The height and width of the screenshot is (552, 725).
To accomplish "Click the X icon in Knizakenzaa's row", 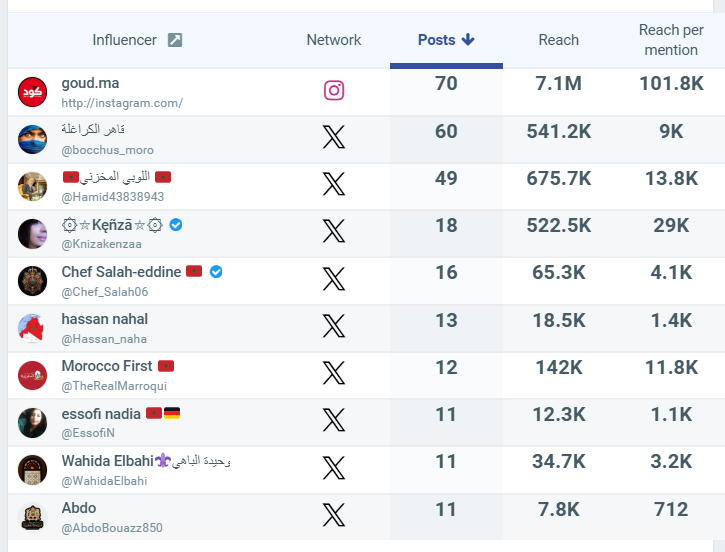I will [x=334, y=232].
